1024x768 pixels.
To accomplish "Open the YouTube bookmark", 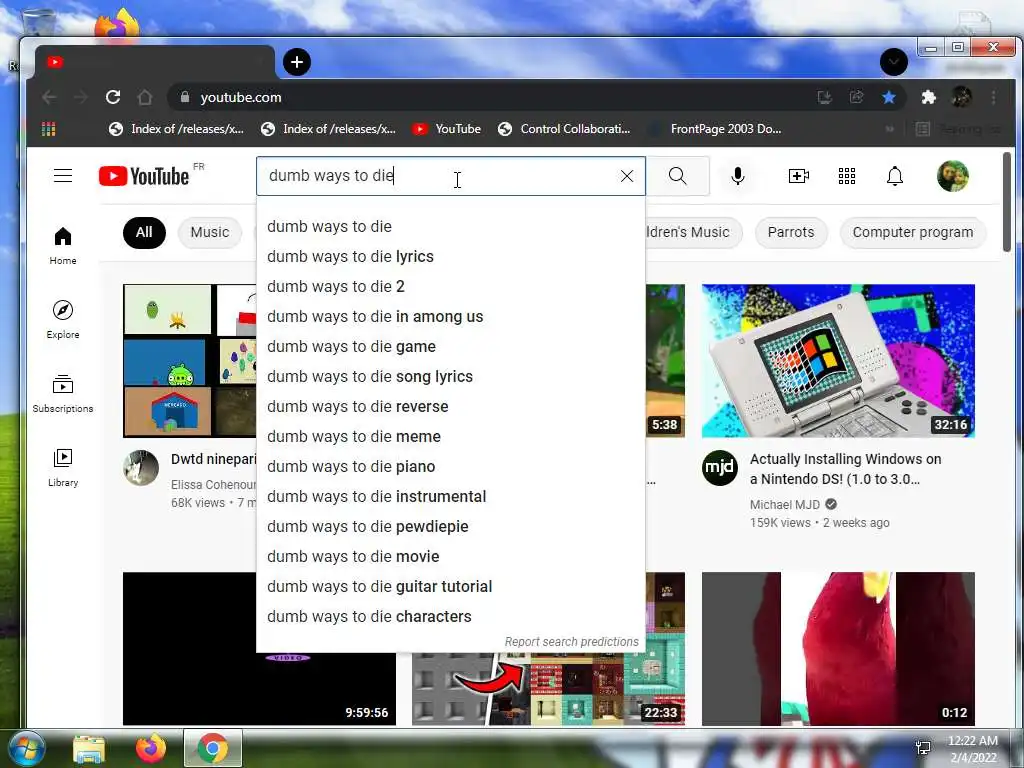I will tap(447, 129).
